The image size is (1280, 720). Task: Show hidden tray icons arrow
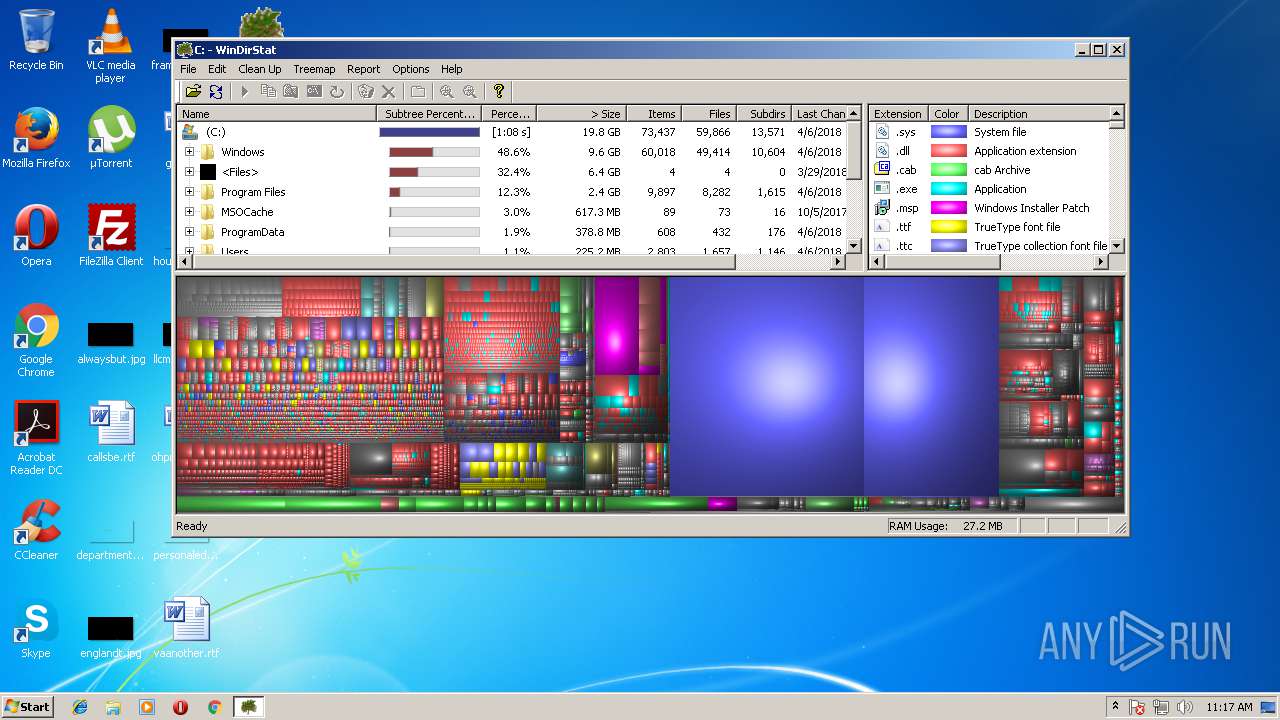click(1115, 707)
